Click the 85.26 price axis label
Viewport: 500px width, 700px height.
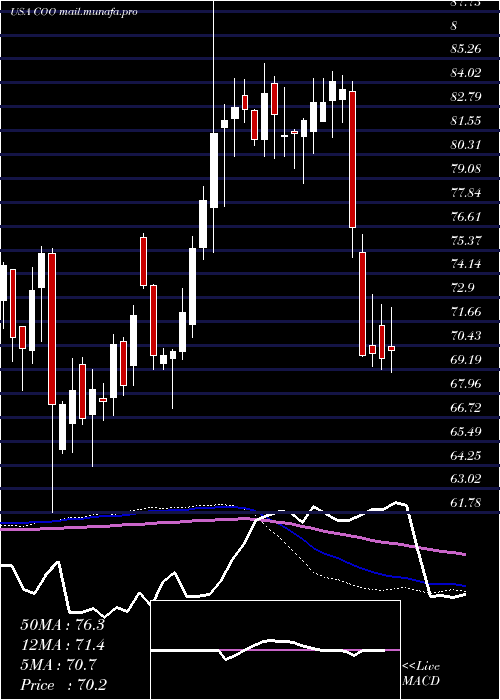466,49
